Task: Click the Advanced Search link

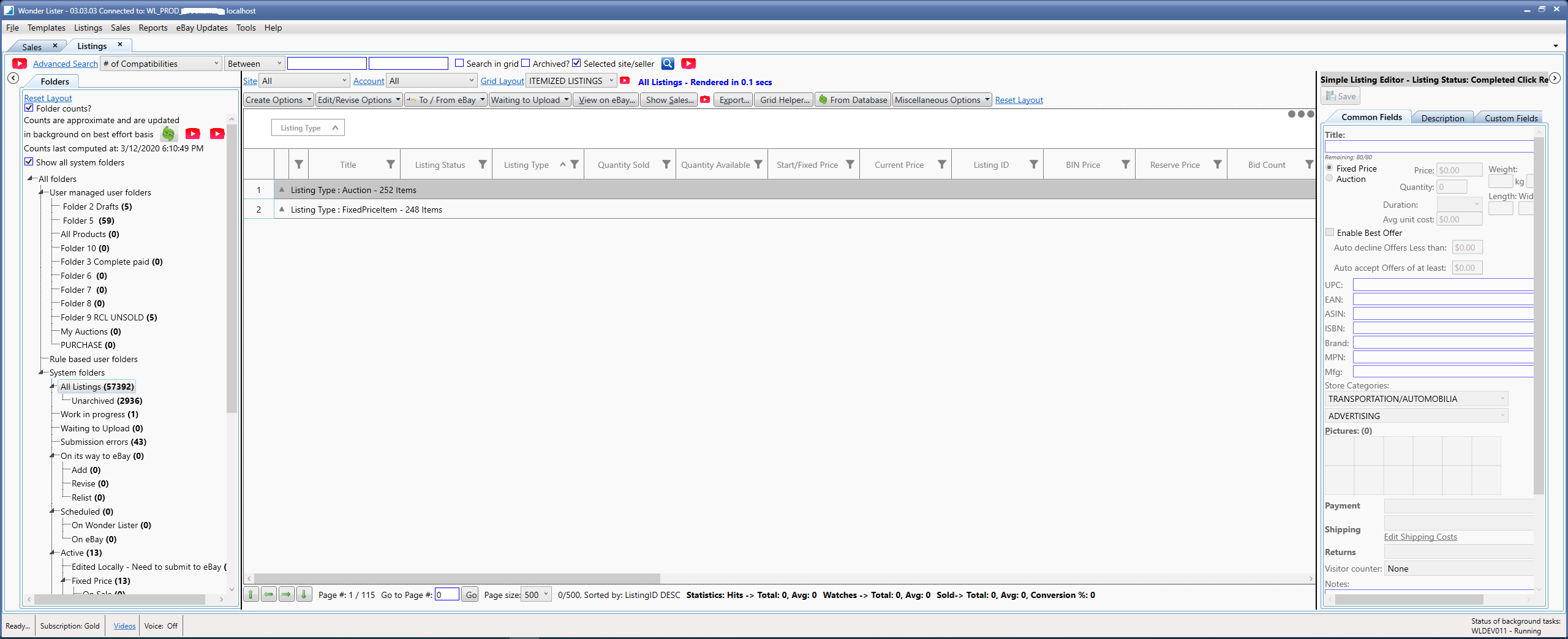Action: pos(66,63)
